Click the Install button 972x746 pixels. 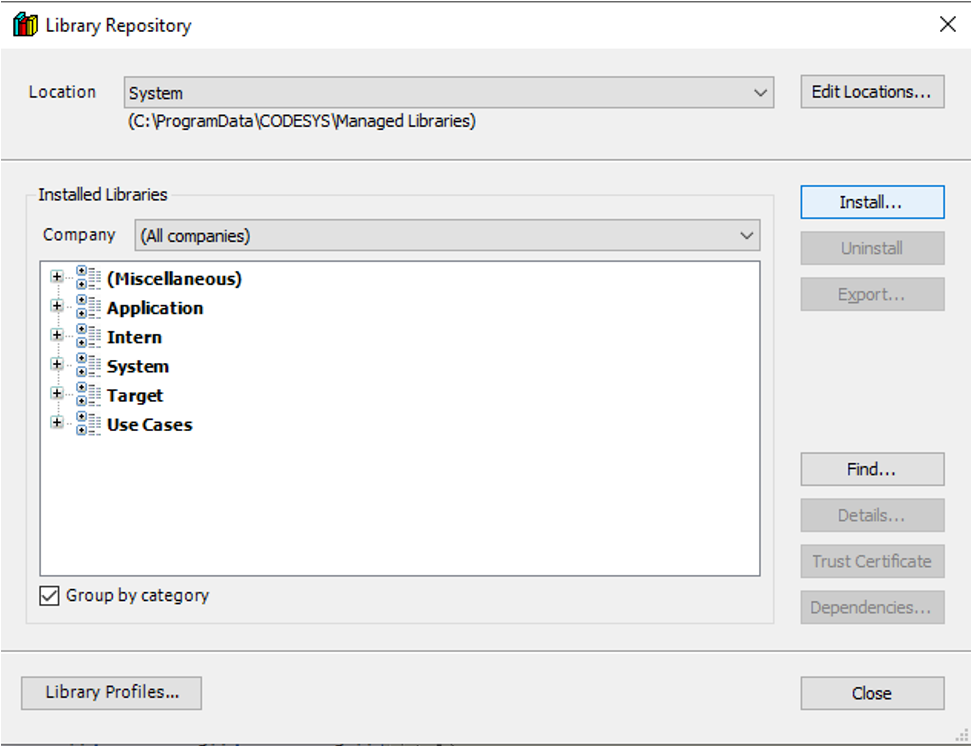coord(872,202)
